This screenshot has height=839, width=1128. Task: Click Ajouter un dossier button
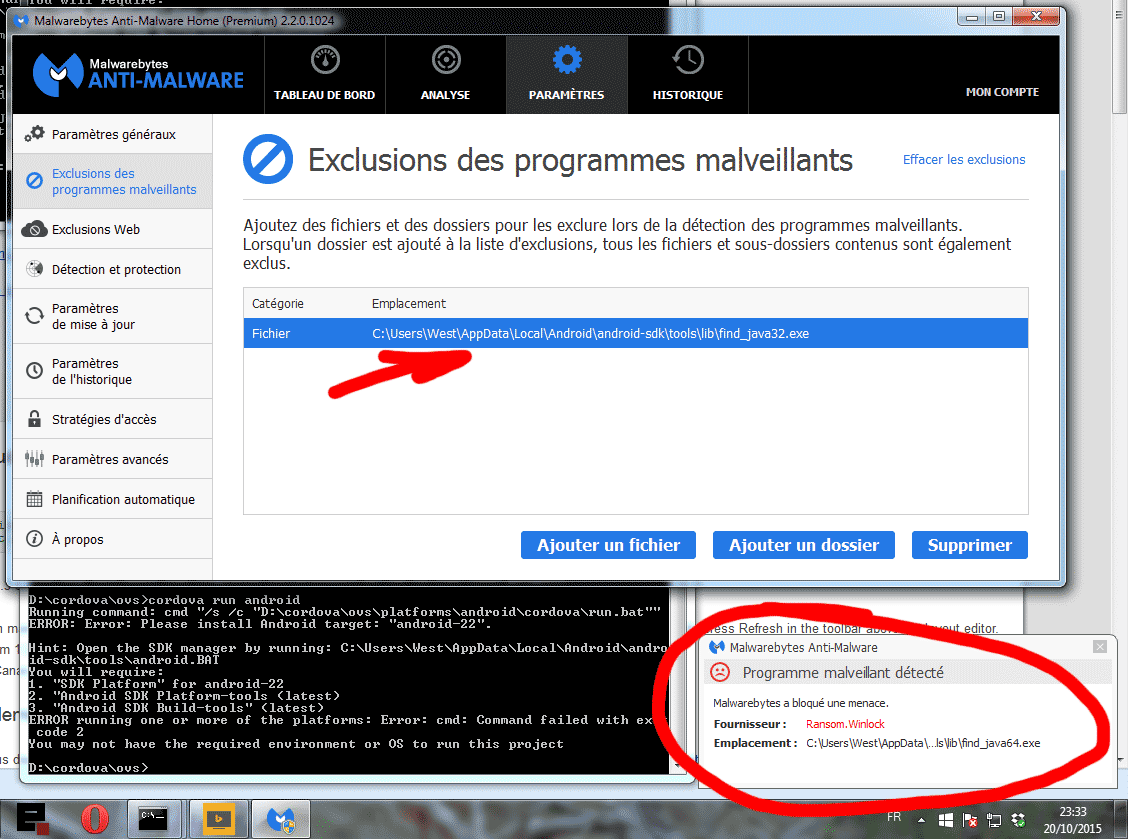coord(804,545)
